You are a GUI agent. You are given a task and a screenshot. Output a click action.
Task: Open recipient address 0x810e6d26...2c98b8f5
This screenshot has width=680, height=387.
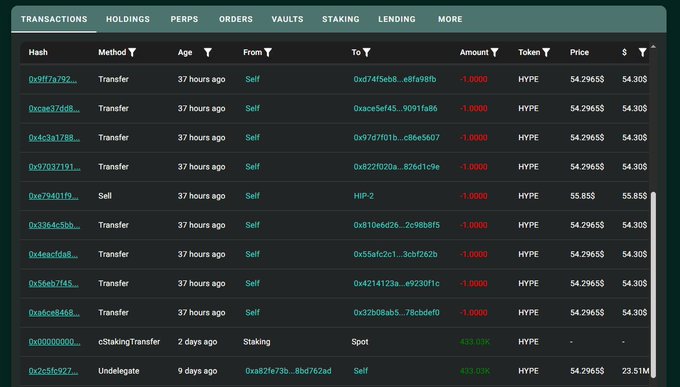(x=397, y=225)
